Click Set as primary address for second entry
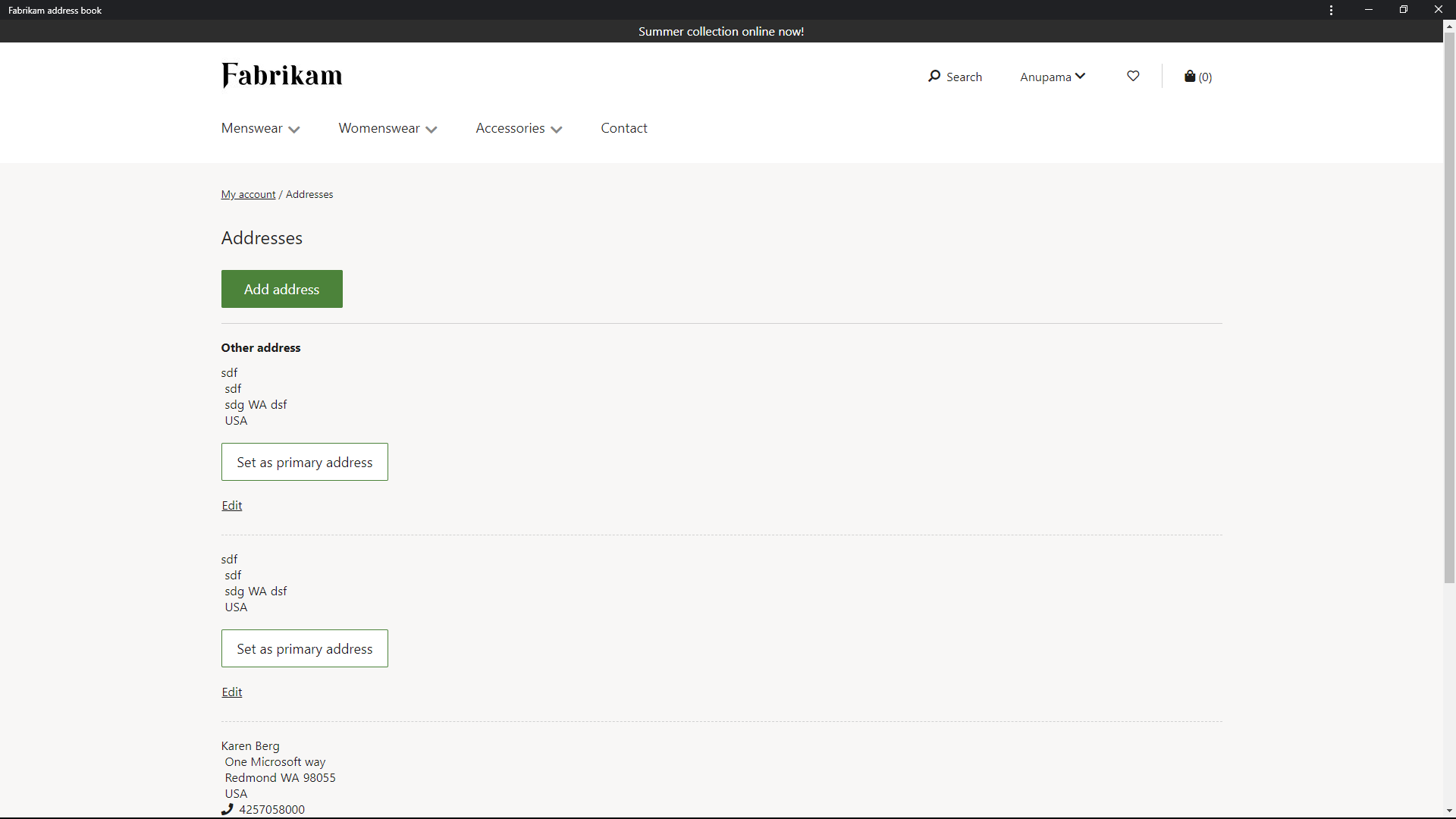 pos(304,648)
